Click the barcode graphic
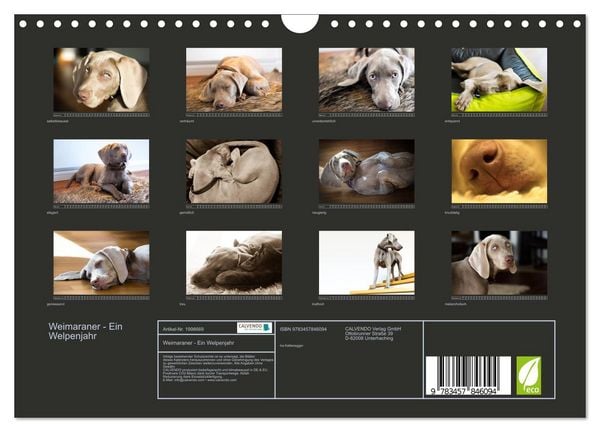 (x=468, y=375)
